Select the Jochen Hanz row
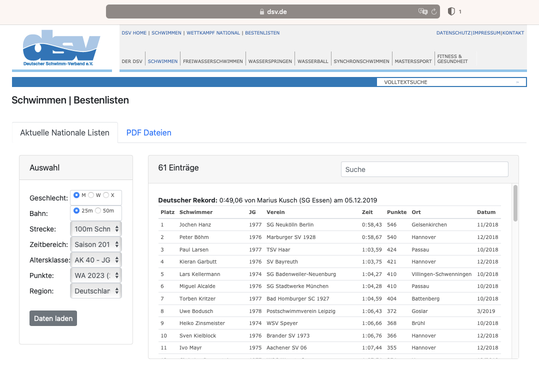Viewport: 539px width, 373px height. [330, 225]
